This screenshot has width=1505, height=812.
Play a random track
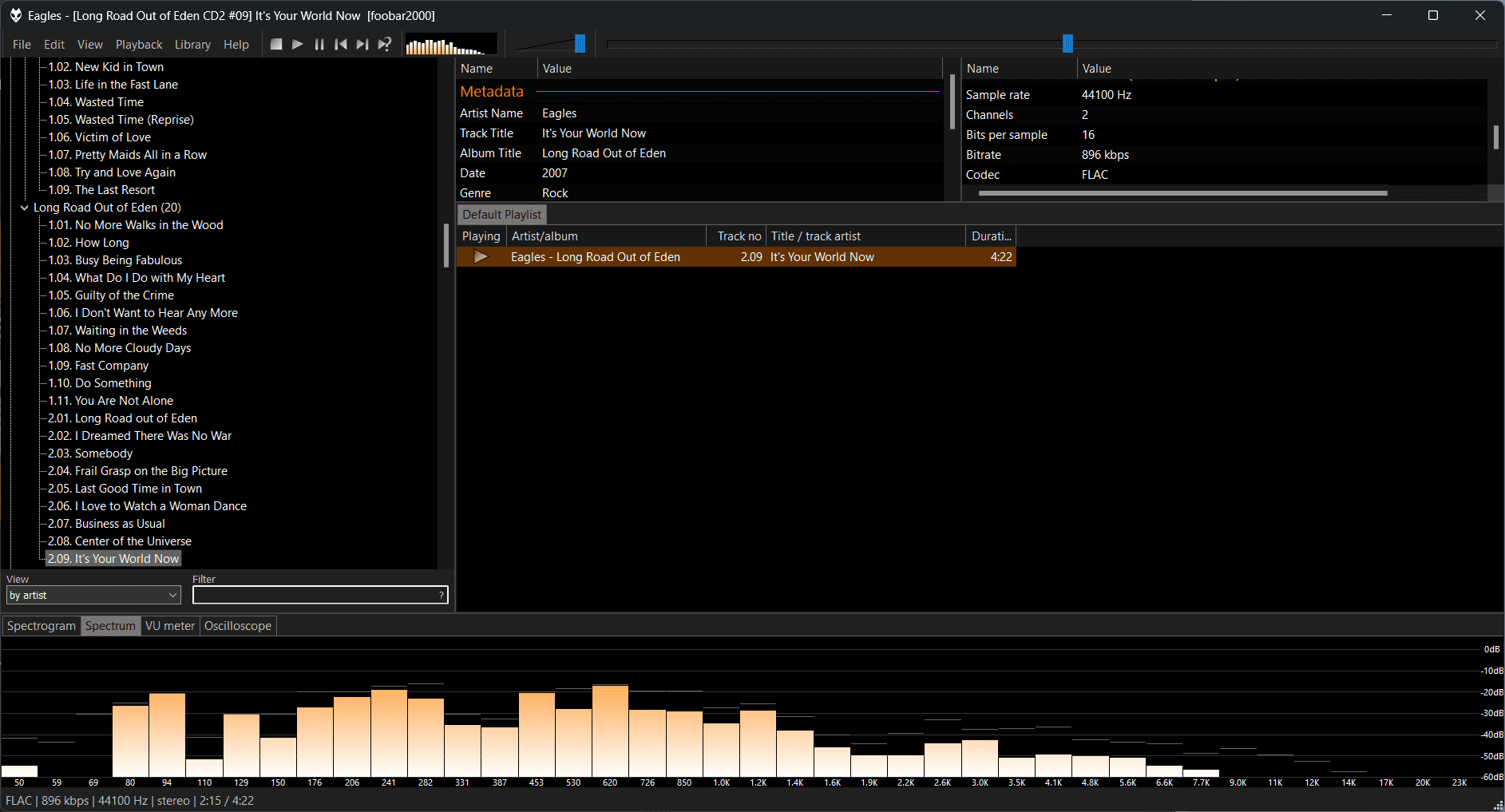point(385,45)
